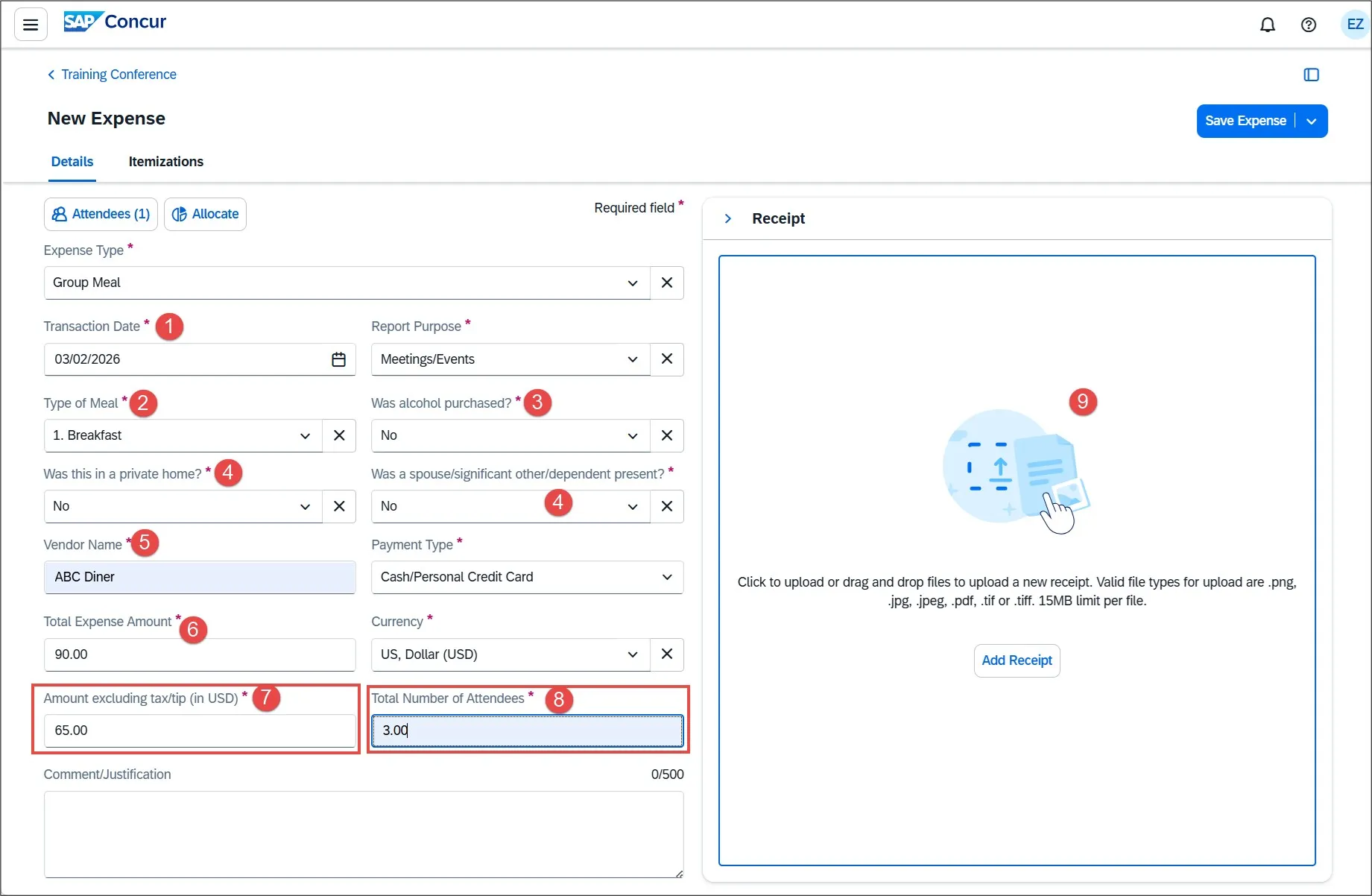This screenshot has width=1372, height=896.
Task: Open the Payment Type dropdown
Action: pyautogui.click(x=527, y=577)
